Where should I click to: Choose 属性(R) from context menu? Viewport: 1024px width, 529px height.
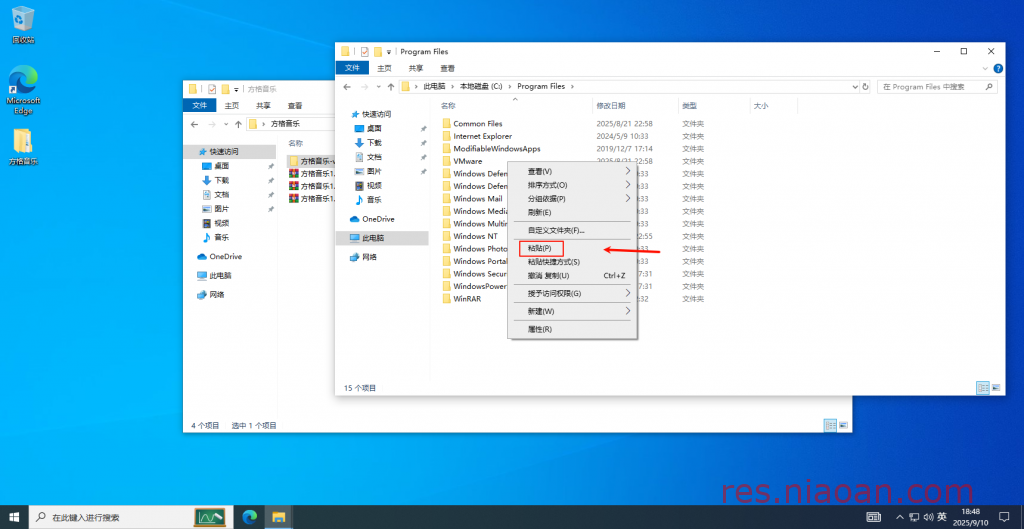click(x=572, y=329)
